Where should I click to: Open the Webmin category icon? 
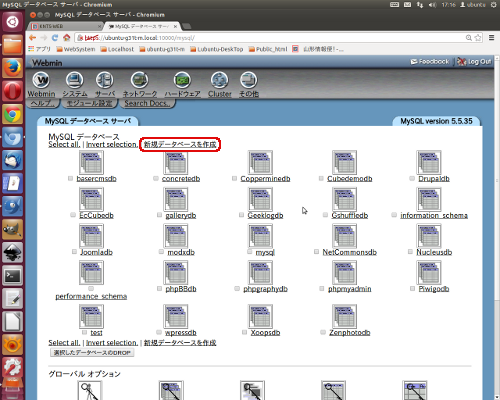(41, 80)
